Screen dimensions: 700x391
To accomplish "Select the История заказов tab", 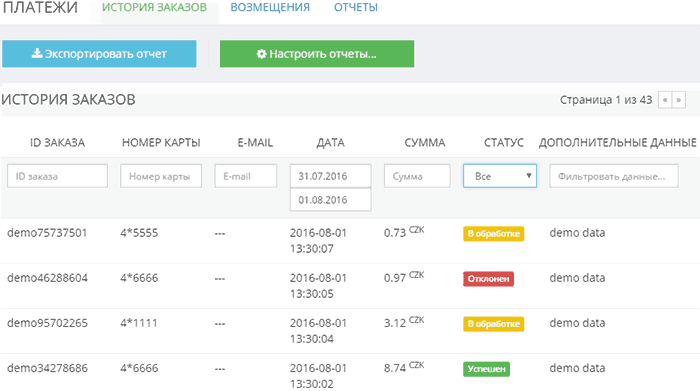I will pyautogui.click(x=154, y=8).
